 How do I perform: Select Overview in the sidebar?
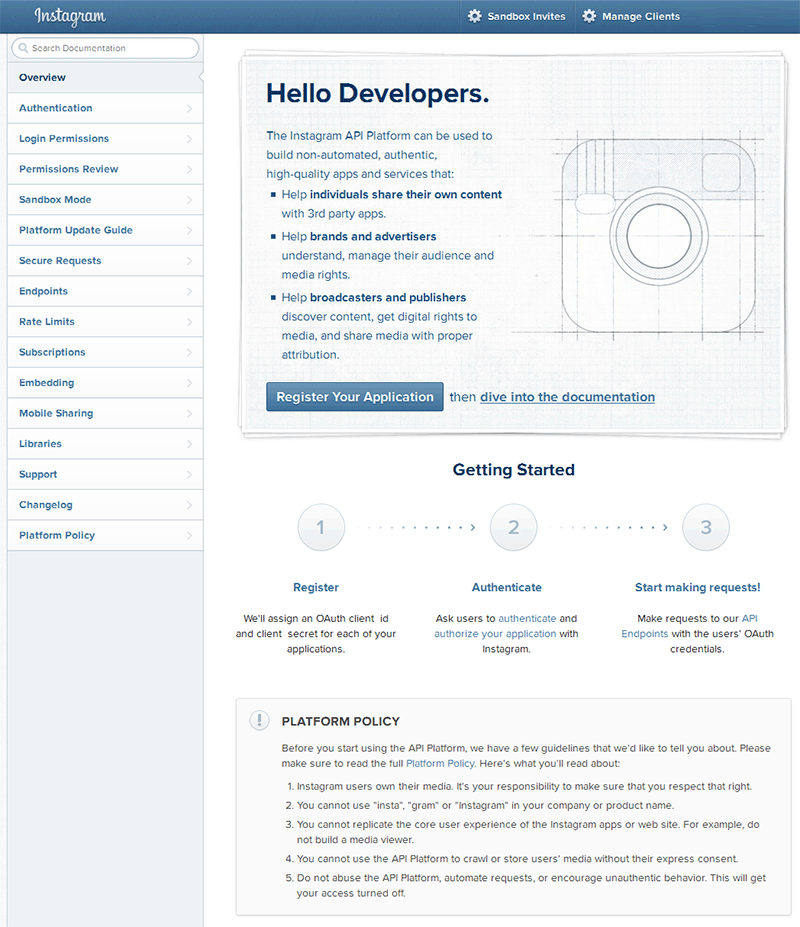tap(105, 77)
